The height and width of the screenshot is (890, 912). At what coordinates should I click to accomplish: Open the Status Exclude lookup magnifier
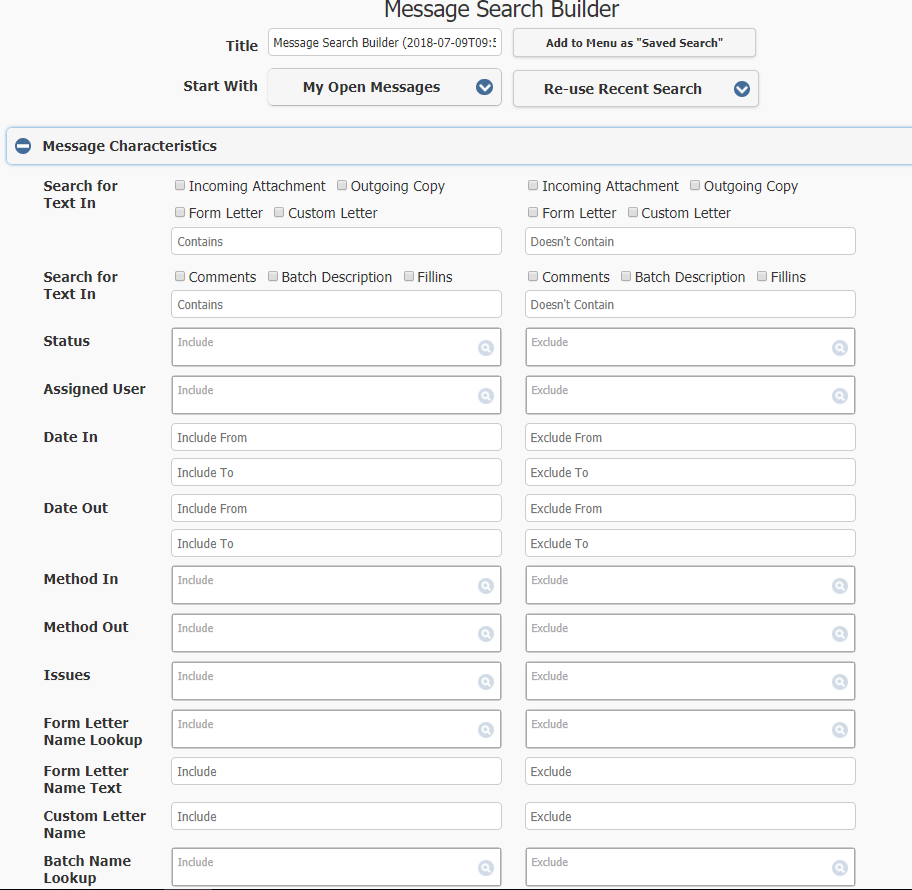(x=839, y=348)
